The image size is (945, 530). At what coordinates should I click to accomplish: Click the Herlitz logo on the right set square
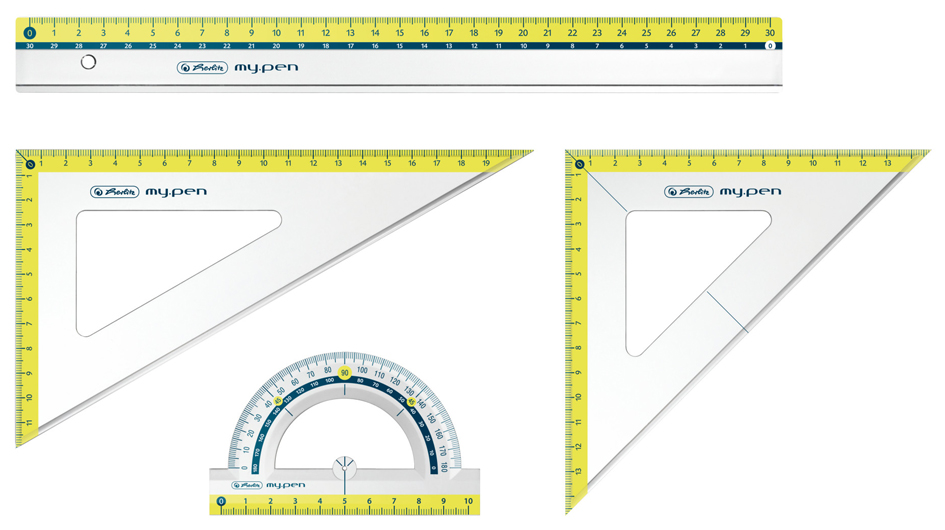click(x=688, y=192)
